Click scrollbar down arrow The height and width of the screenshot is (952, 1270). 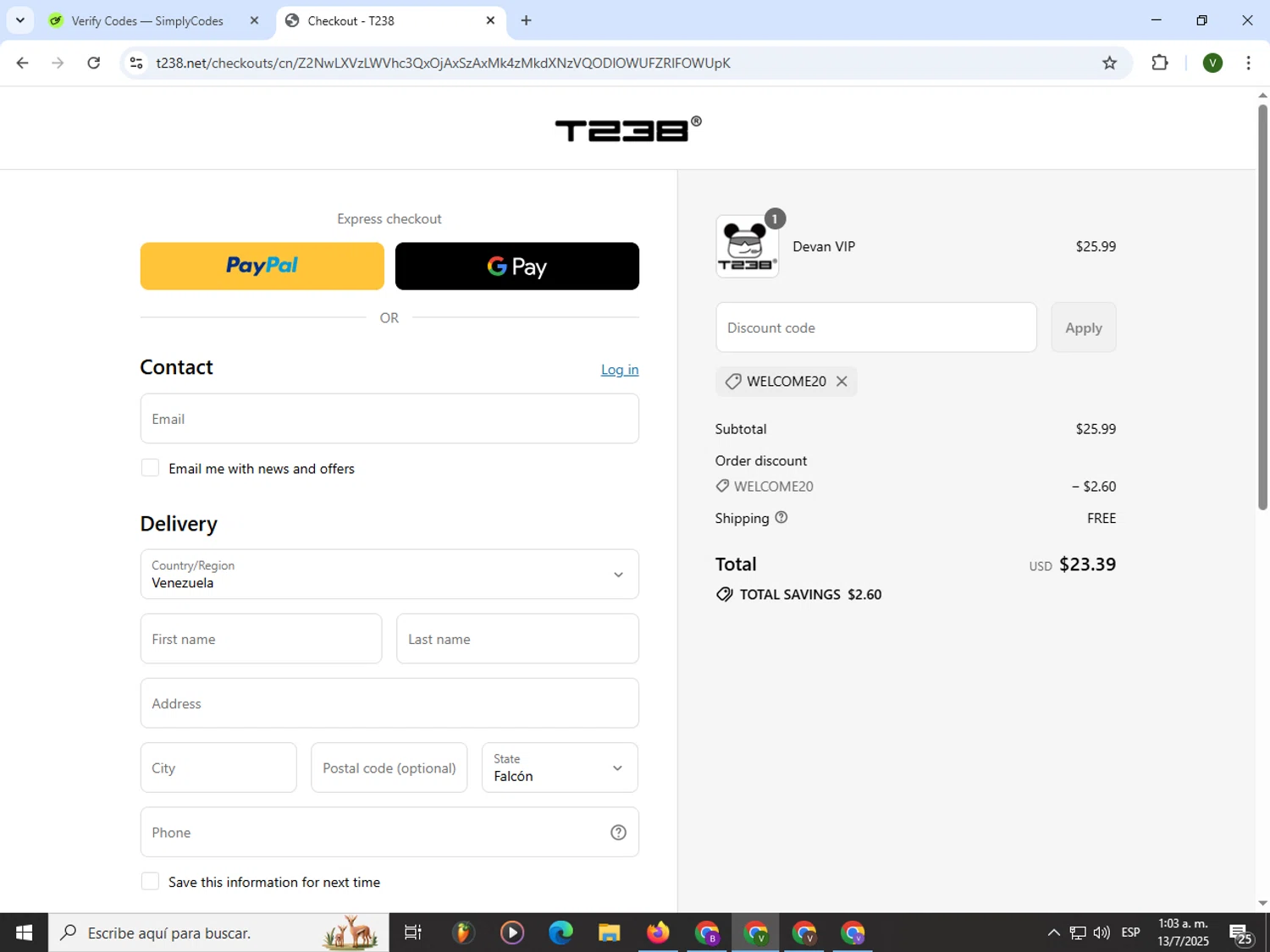pyautogui.click(x=1262, y=903)
